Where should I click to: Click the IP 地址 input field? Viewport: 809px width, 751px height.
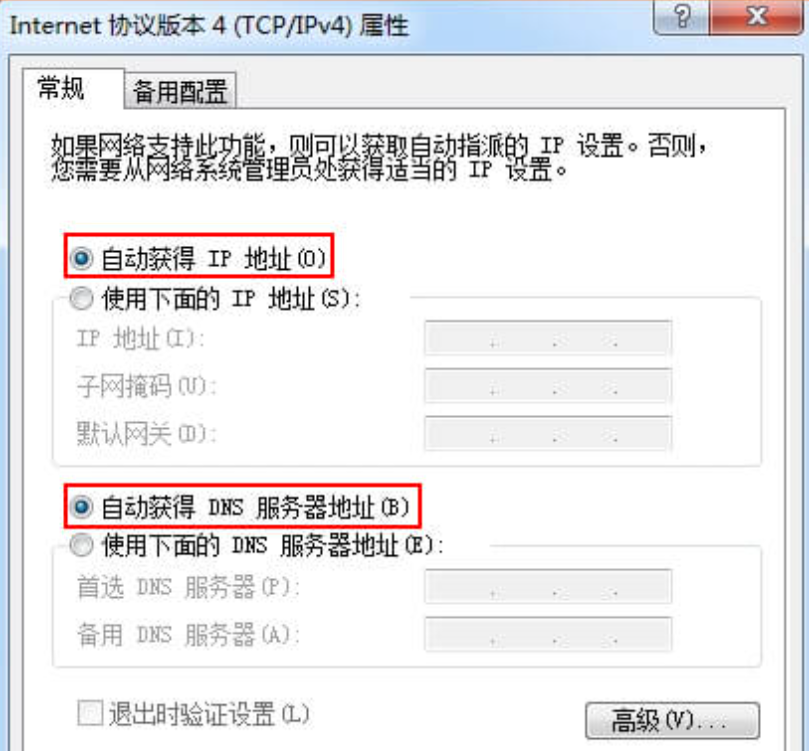[x=548, y=338]
